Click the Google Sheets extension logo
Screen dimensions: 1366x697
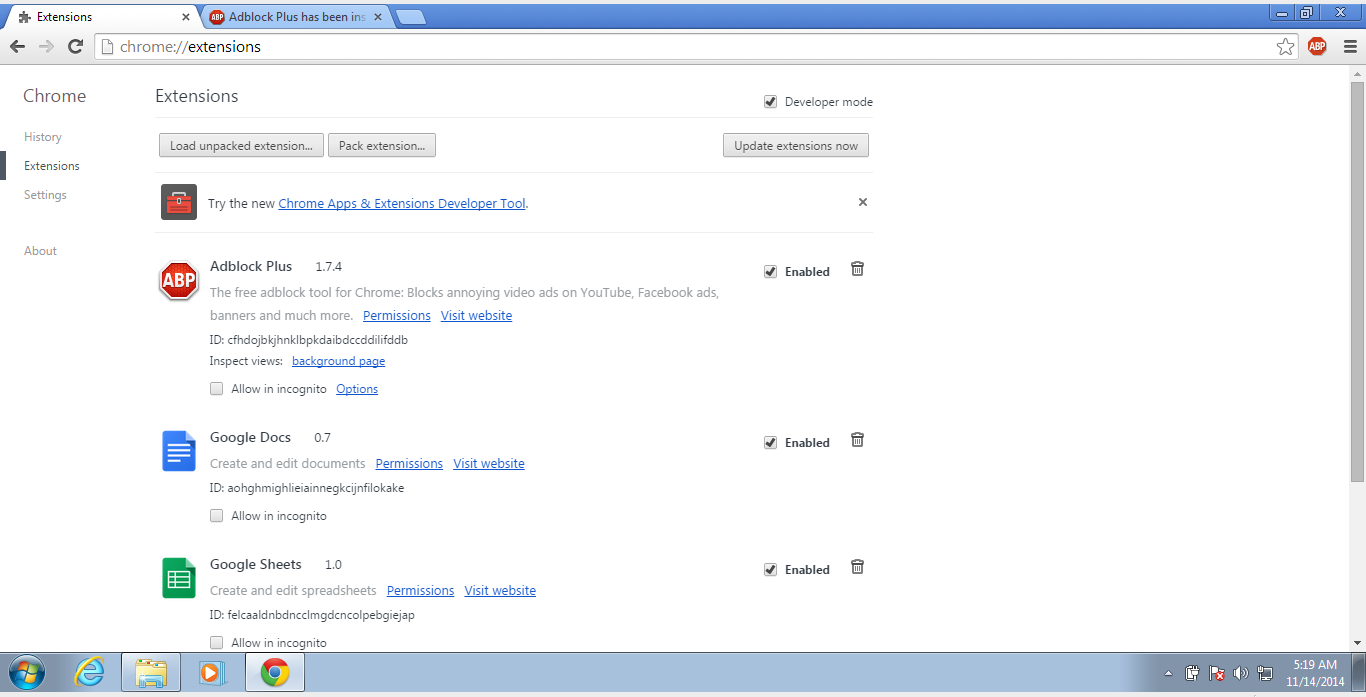point(179,578)
